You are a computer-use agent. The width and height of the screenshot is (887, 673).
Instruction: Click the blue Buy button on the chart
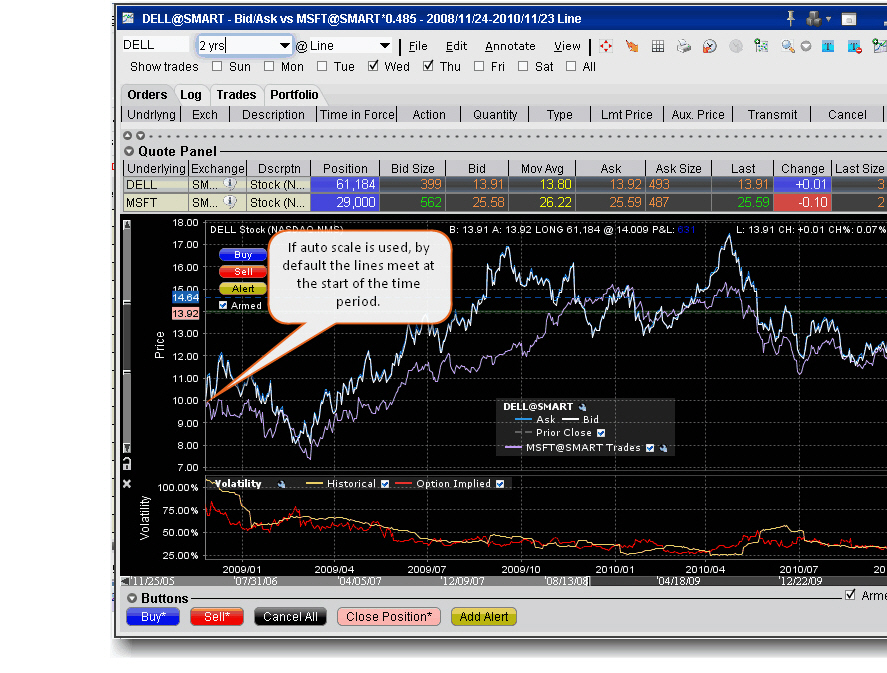tap(243, 254)
